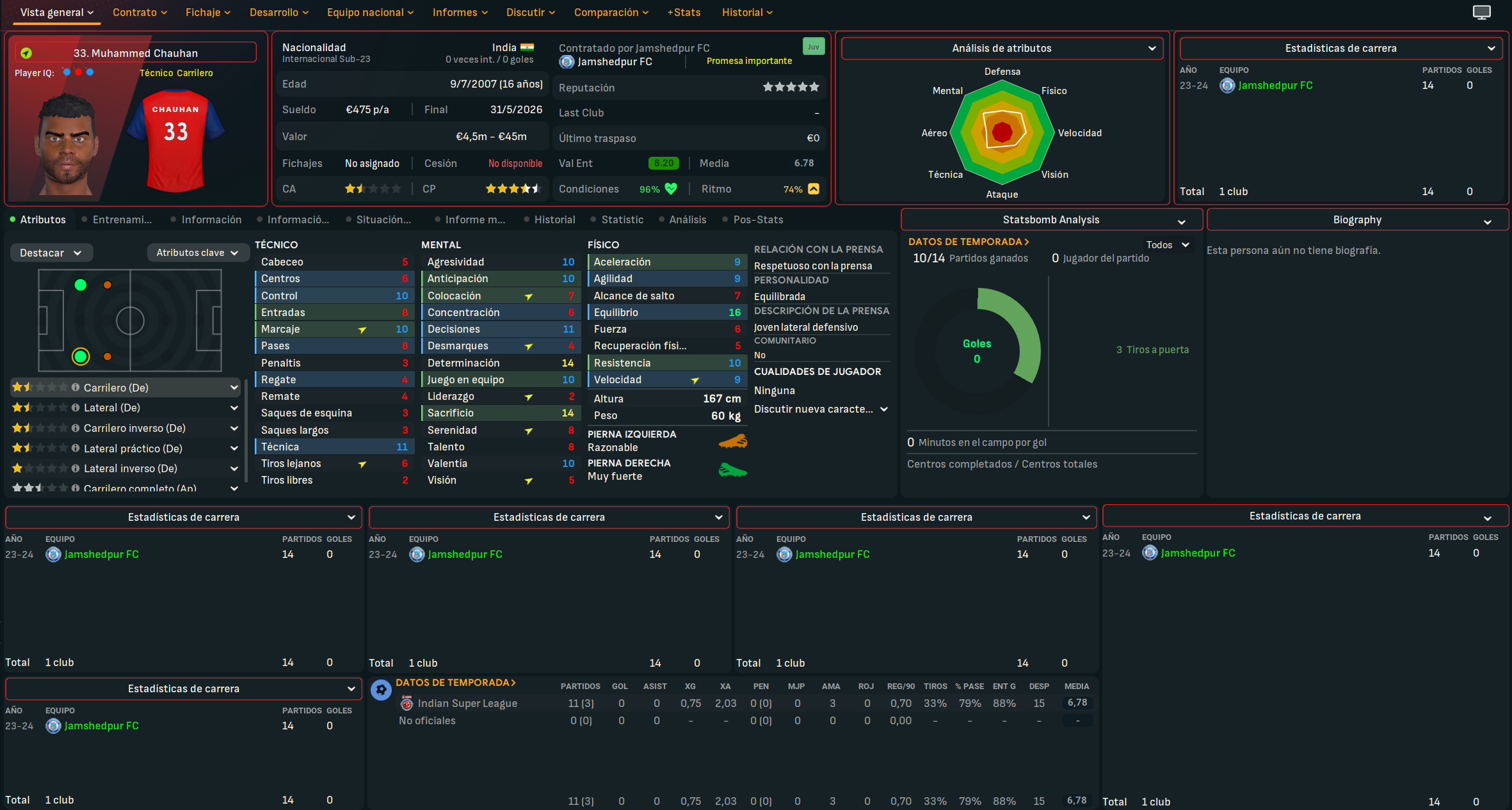This screenshot has width=1512, height=810.
Task: Open the Análisis de atributos panel dropdown
Action: point(1002,48)
